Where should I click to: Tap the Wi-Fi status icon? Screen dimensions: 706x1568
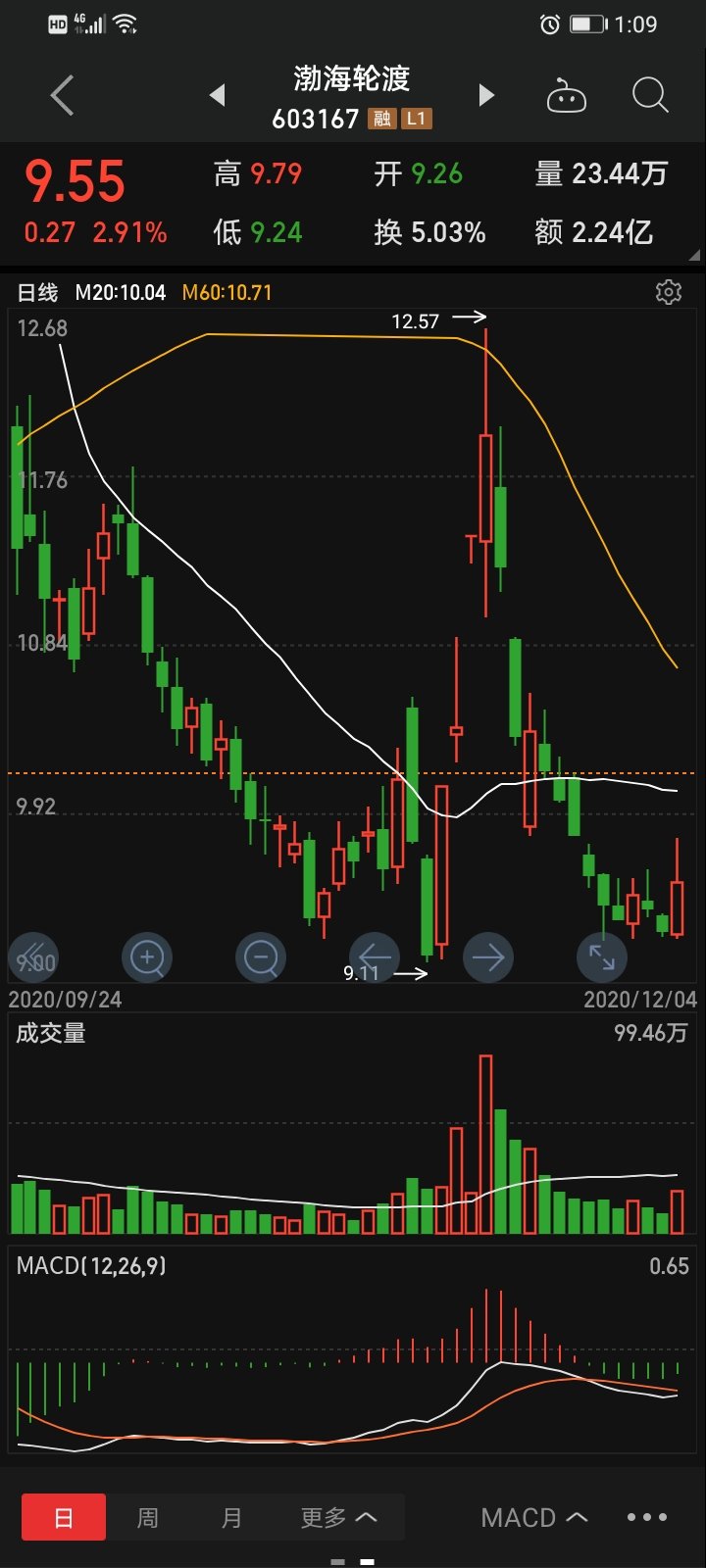[x=126, y=24]
